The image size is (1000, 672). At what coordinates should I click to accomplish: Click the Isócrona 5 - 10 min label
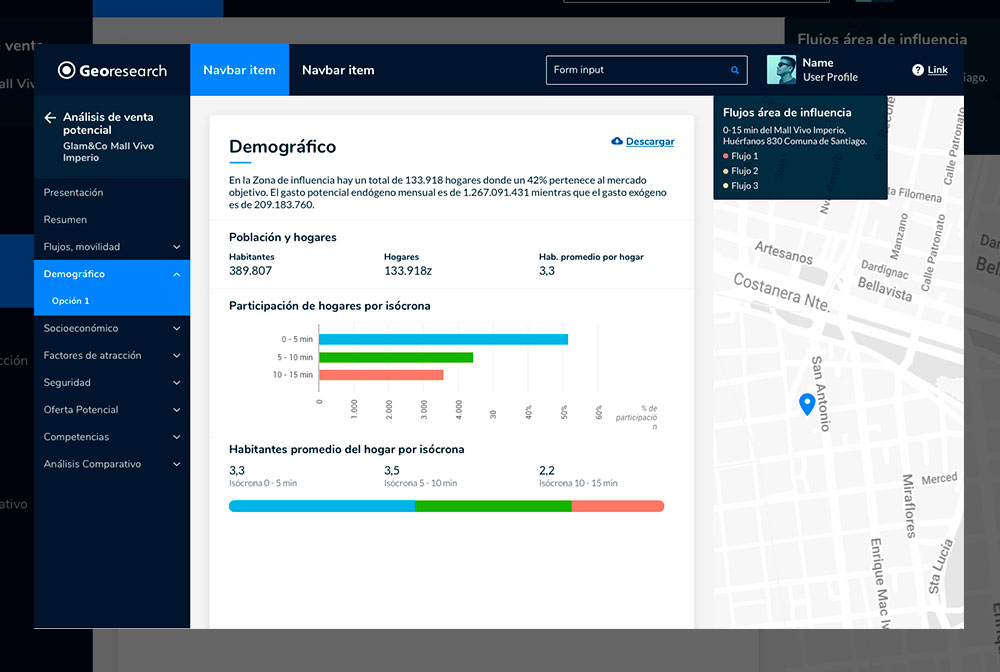[420, 483]
